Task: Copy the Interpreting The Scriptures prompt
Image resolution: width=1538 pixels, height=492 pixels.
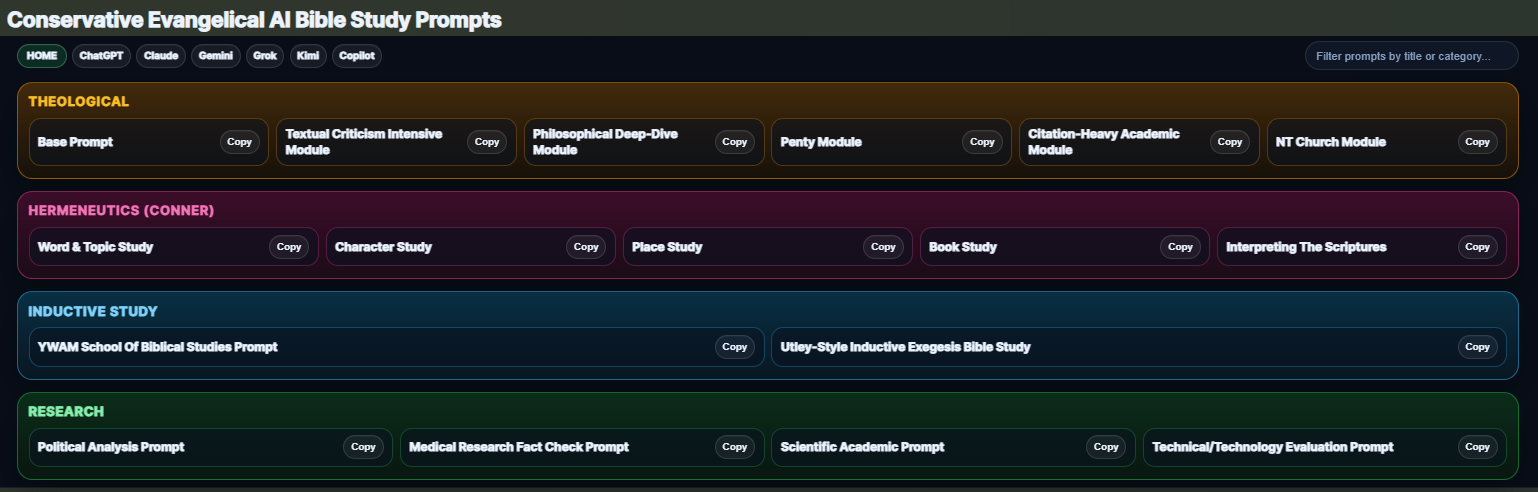Action: click(1477, 247)
